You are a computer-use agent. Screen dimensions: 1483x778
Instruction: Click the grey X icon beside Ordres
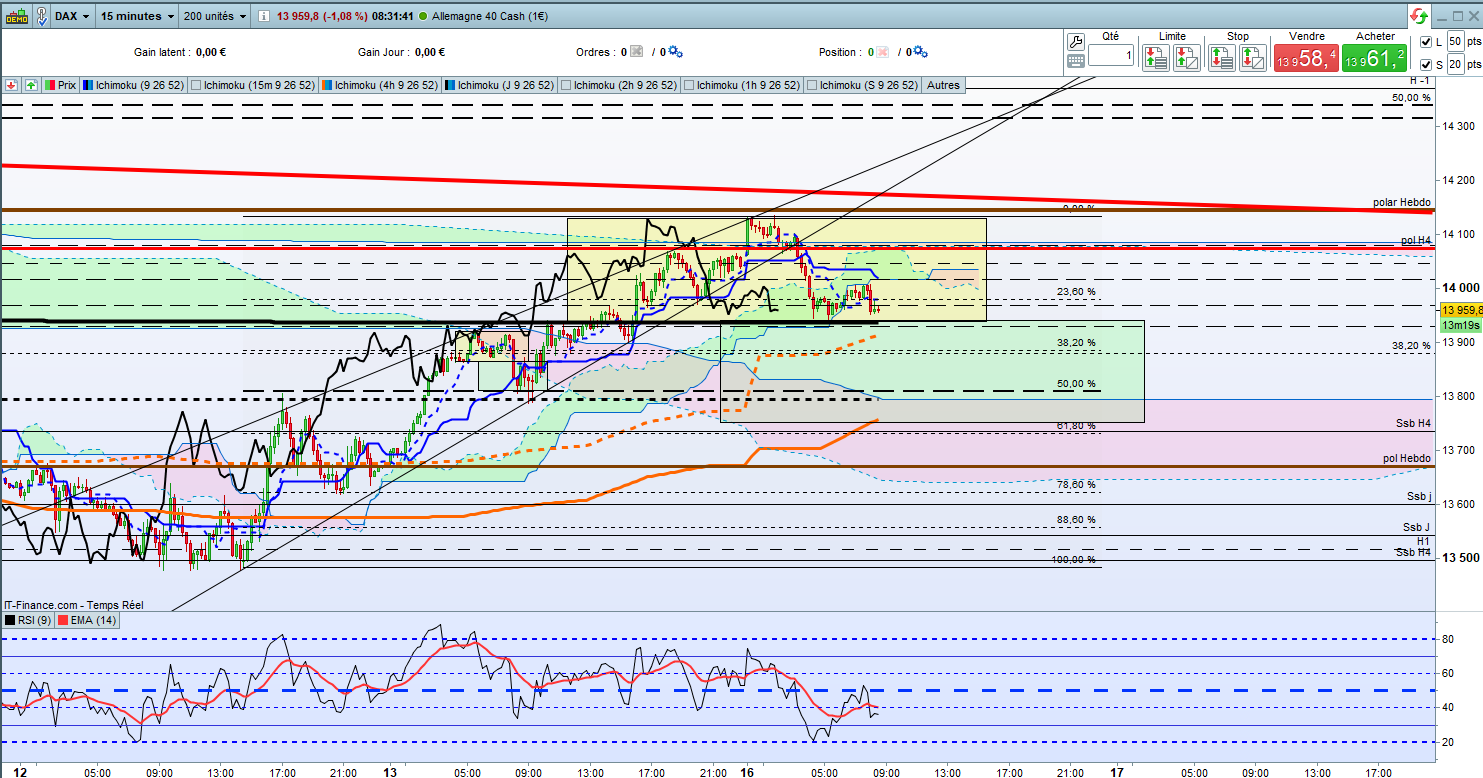(636, 52)
